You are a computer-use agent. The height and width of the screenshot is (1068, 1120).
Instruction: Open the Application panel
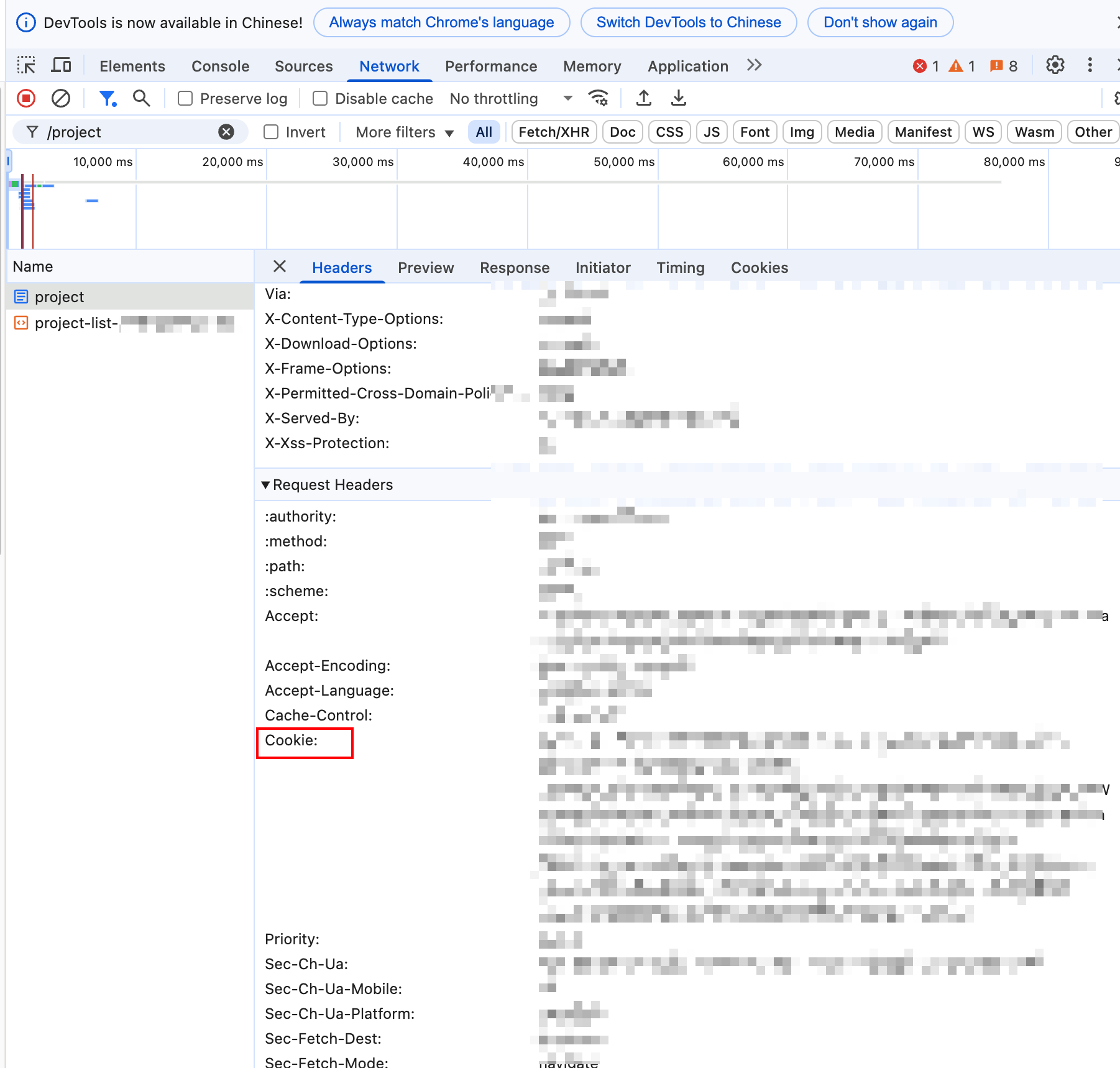click(x=687, y=66)
